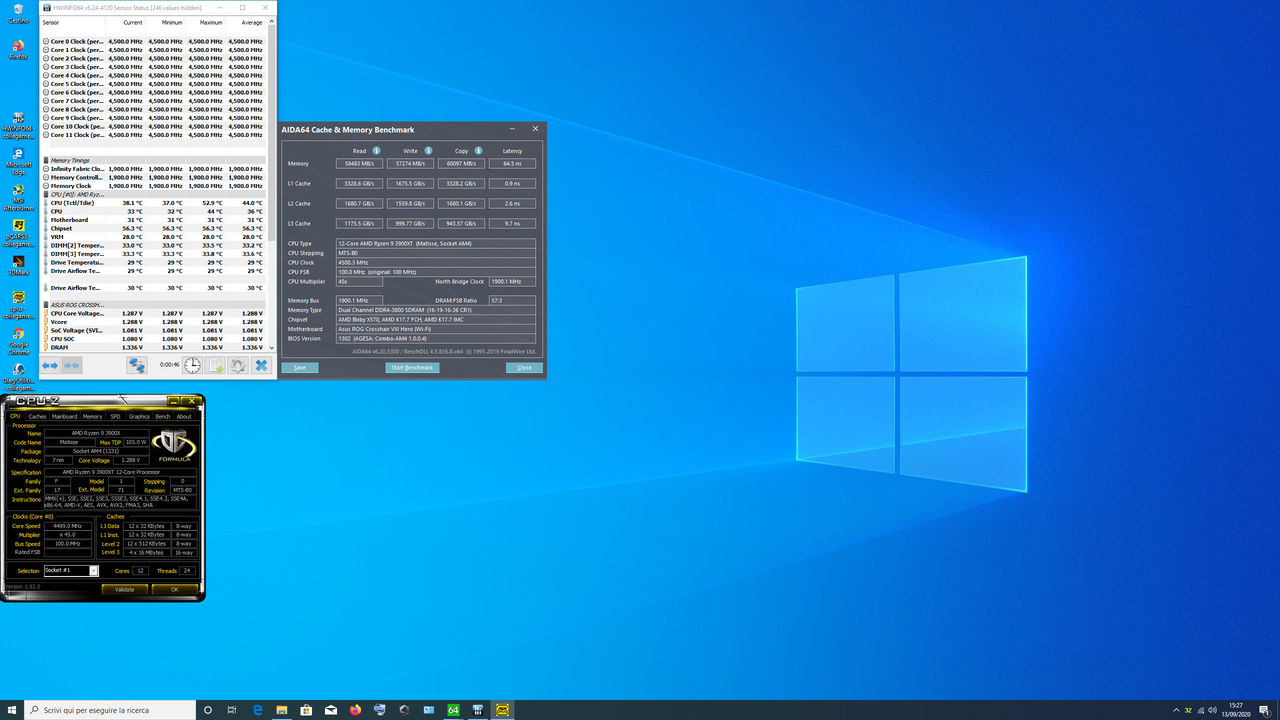Click the taskbar search box
Screen dimensions: 1280x720
click(x=110, y=710)
